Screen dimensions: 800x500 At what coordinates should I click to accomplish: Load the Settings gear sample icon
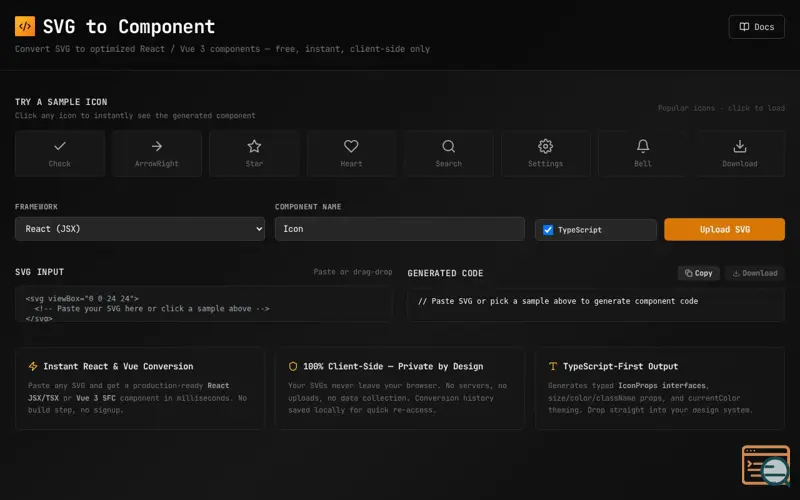click(x=545, y=154)
